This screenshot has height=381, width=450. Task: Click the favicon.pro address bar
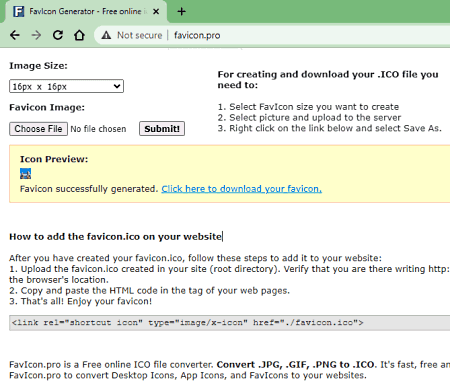(272, 35)
